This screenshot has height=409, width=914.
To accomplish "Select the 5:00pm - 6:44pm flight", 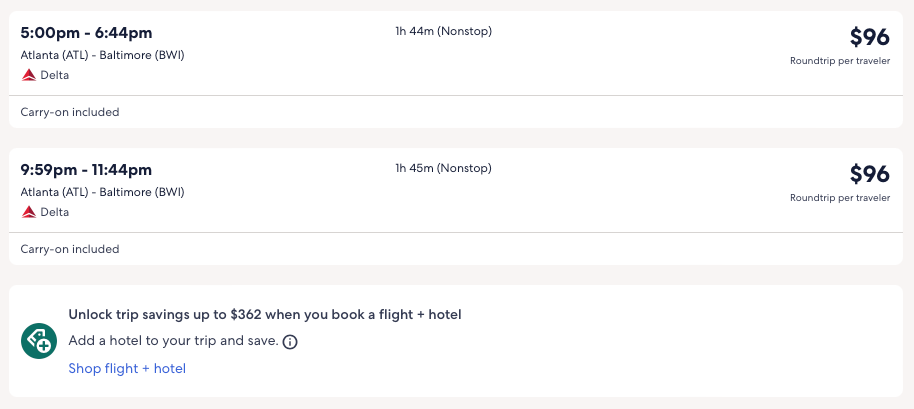I will 86,33.
